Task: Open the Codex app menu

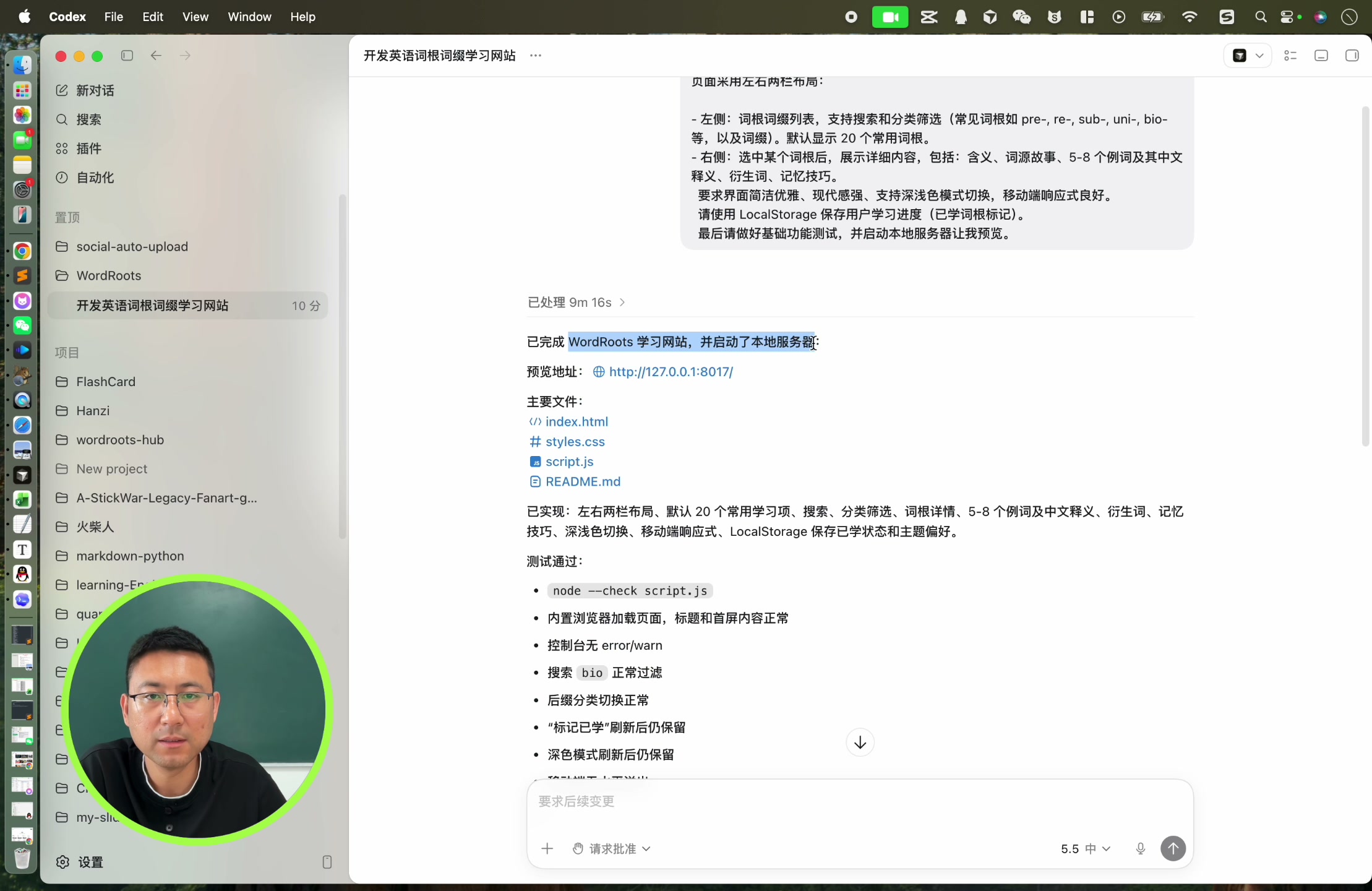Action: click(x=67, y=17)
